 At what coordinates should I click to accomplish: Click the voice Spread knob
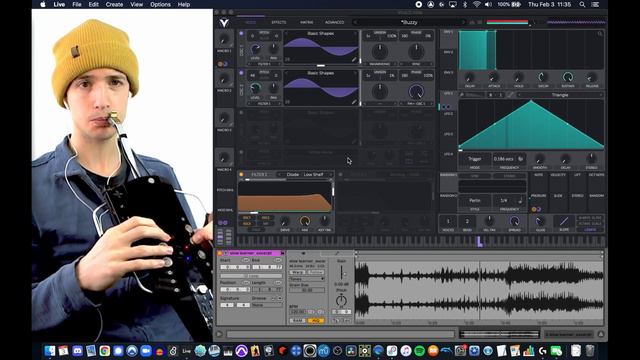(514, 221)
